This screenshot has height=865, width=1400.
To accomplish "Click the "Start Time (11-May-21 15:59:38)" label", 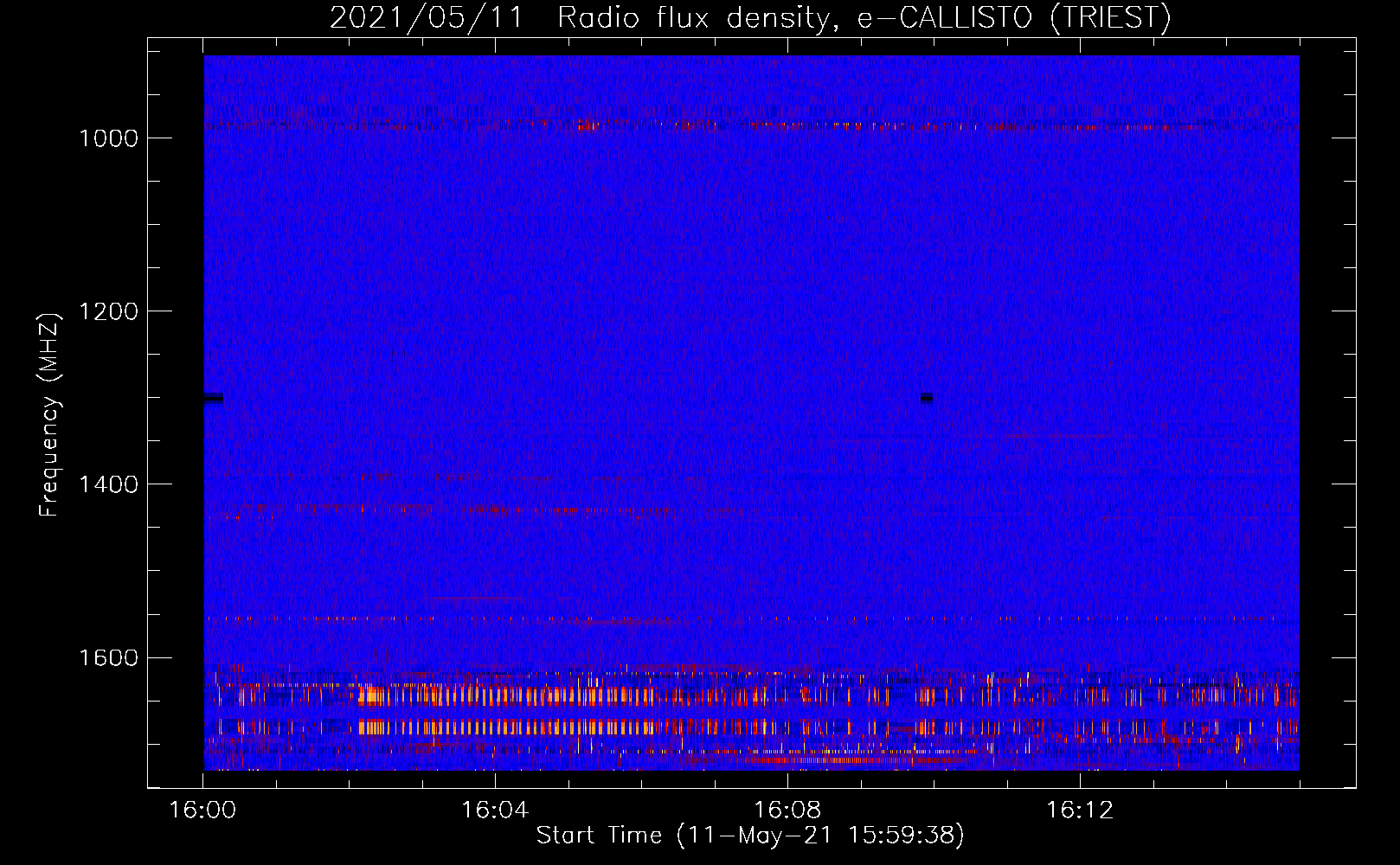I will tap(750, 836).
